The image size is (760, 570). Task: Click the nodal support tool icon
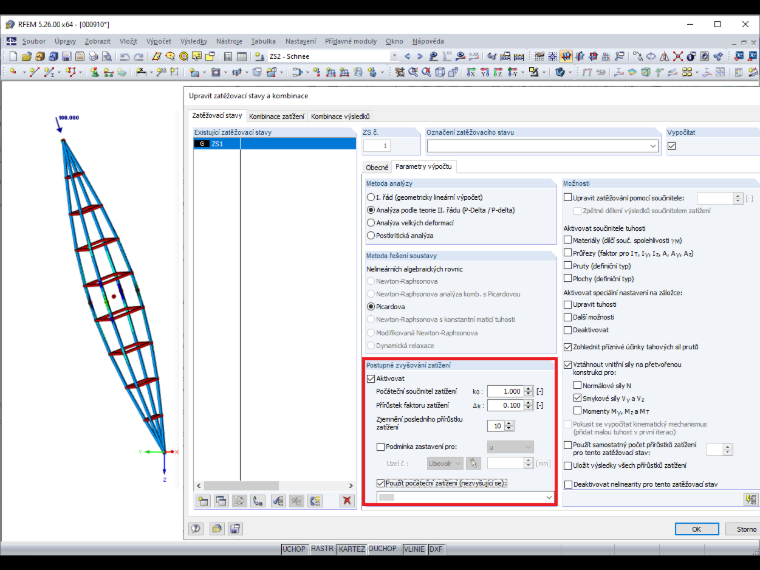tap(95, 73)
